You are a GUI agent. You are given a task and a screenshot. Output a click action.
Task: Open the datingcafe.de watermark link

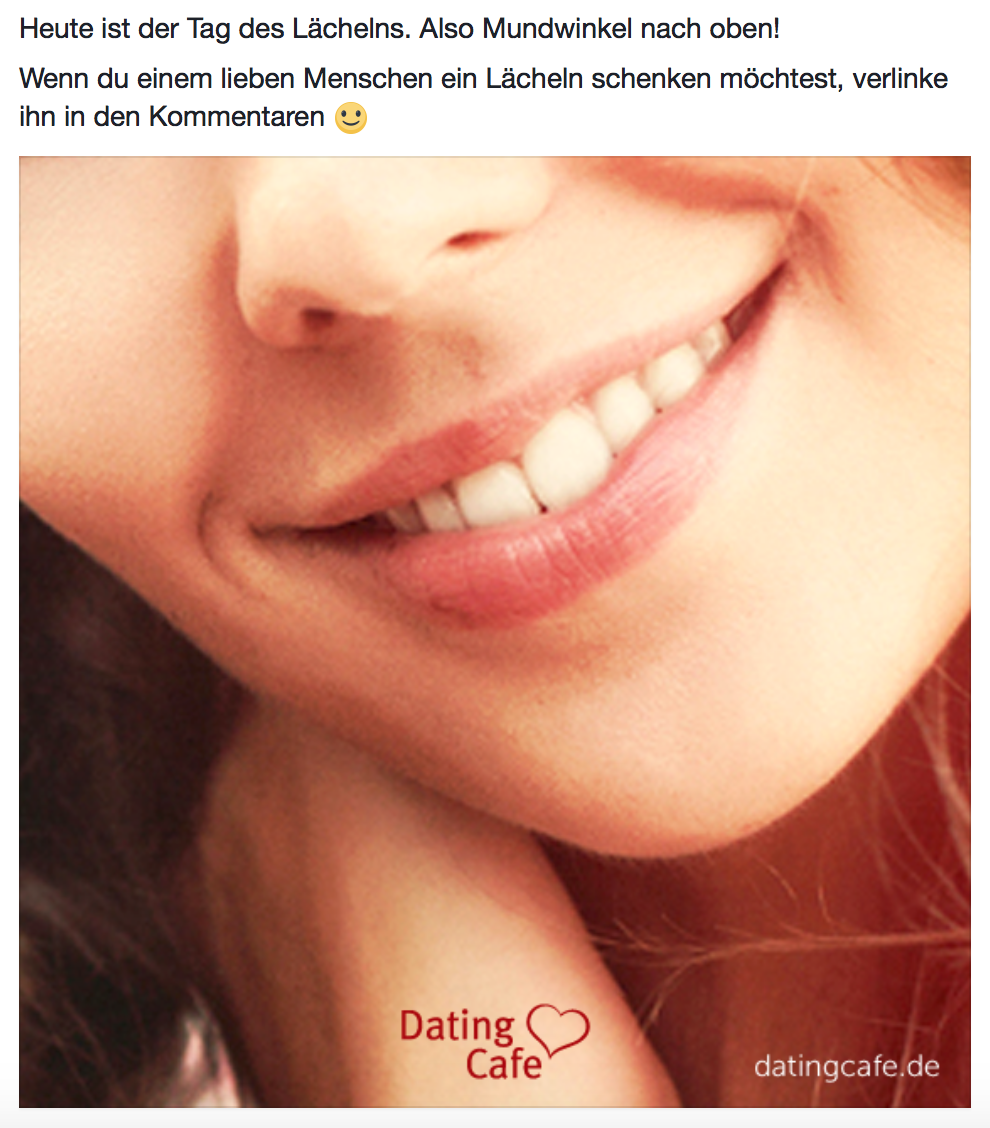coord(847,1067)
